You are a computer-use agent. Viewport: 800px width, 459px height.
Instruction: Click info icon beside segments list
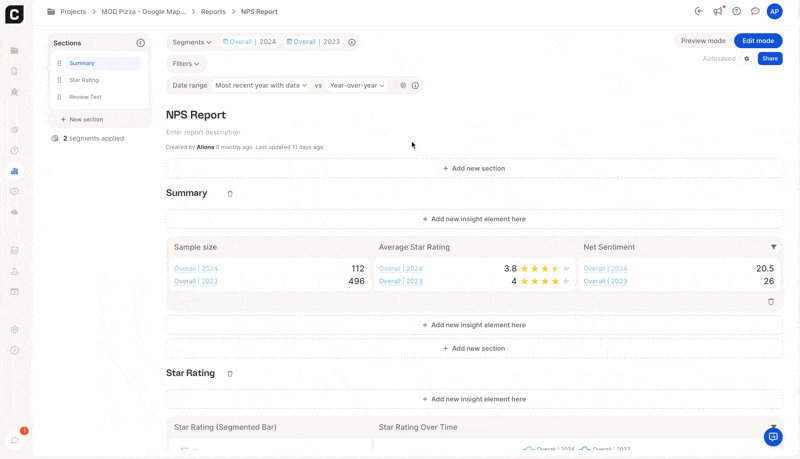[x=352, y=42]
